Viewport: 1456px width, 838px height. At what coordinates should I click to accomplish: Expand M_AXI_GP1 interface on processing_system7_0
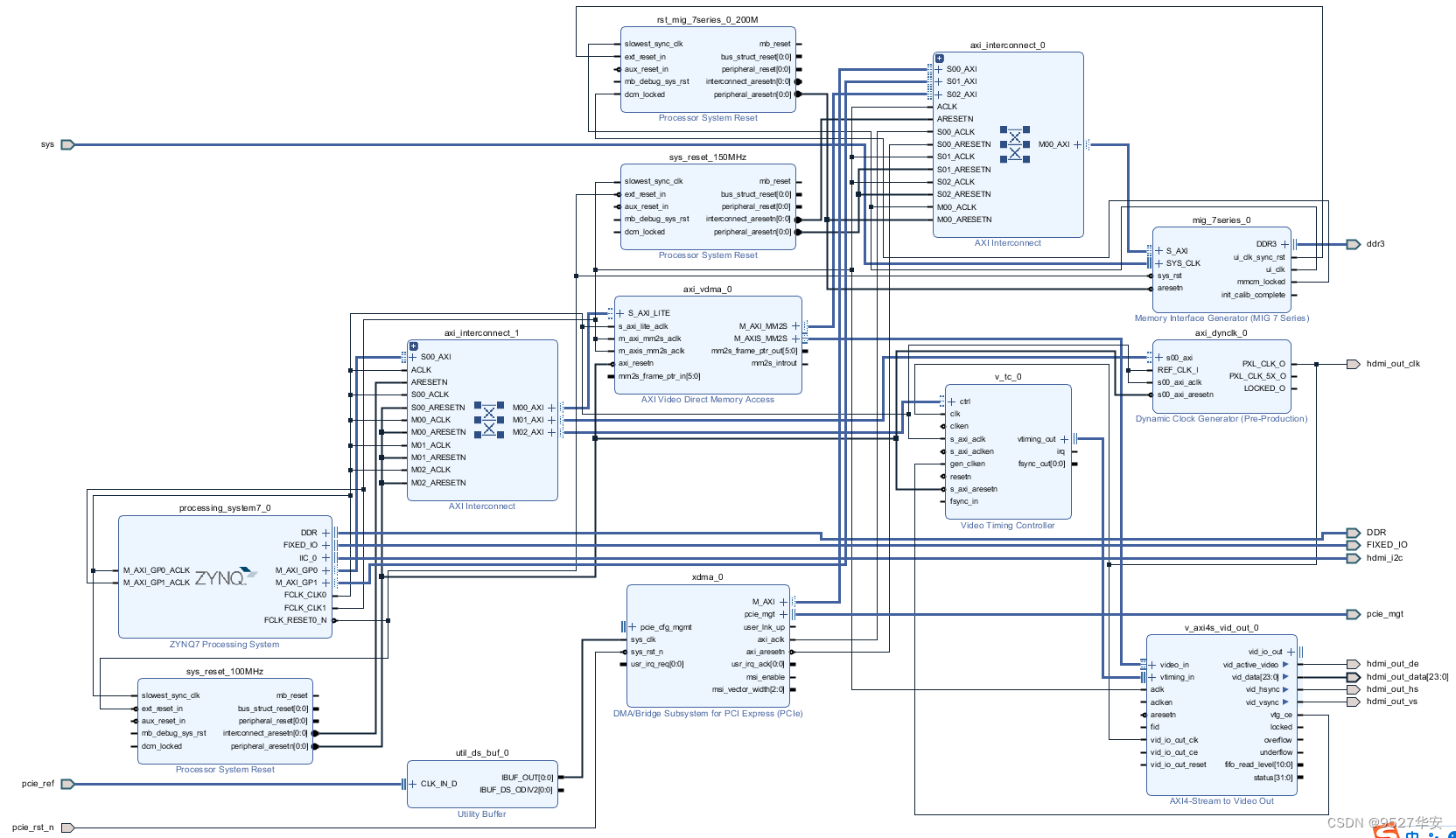coord(325,583)
